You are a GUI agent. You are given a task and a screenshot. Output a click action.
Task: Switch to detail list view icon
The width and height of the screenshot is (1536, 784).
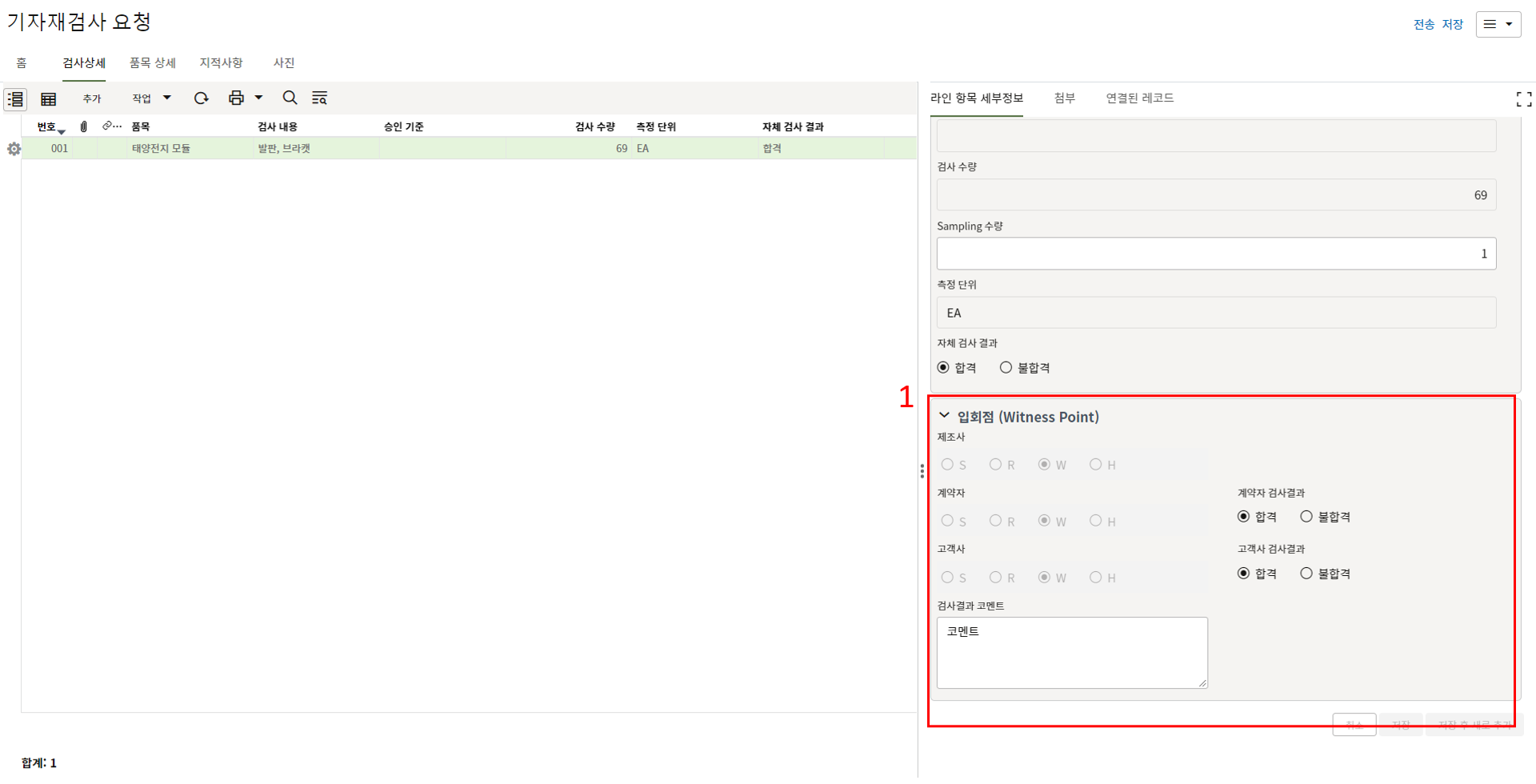pyautogui.click(x=15, y=98)
